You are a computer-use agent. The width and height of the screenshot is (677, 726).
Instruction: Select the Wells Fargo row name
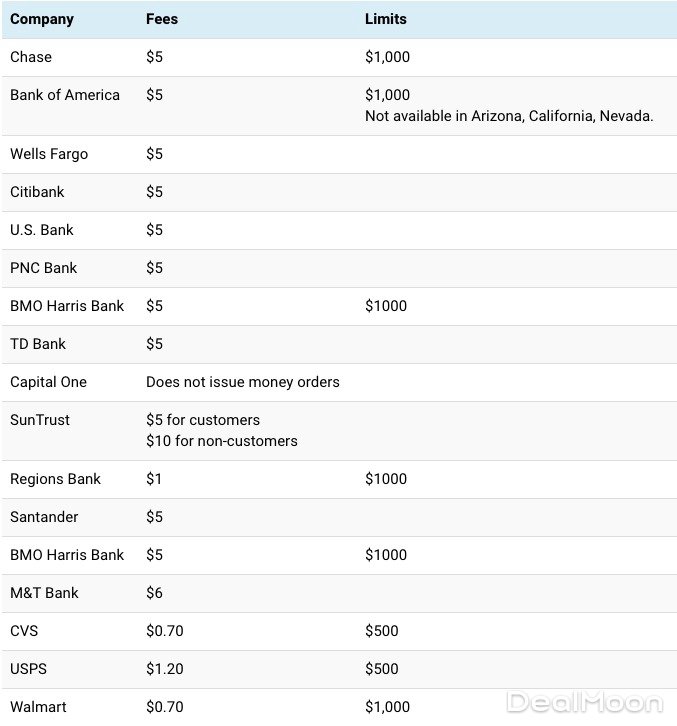49,154
